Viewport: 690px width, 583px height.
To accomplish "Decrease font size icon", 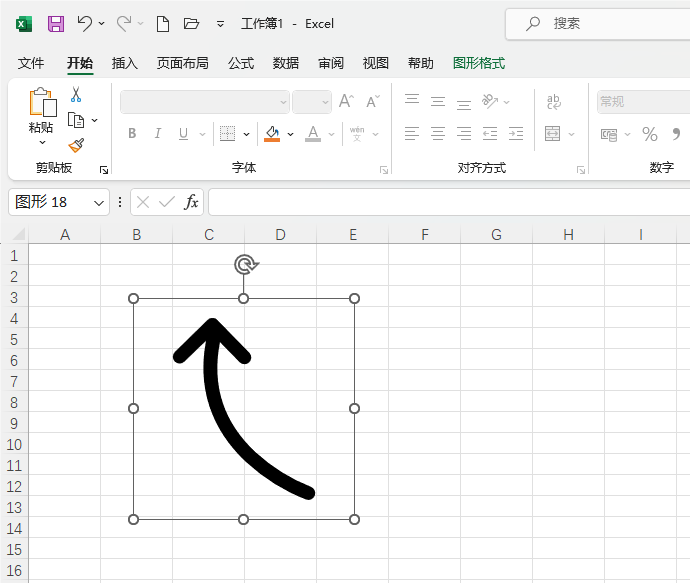I will click(373, 101).
